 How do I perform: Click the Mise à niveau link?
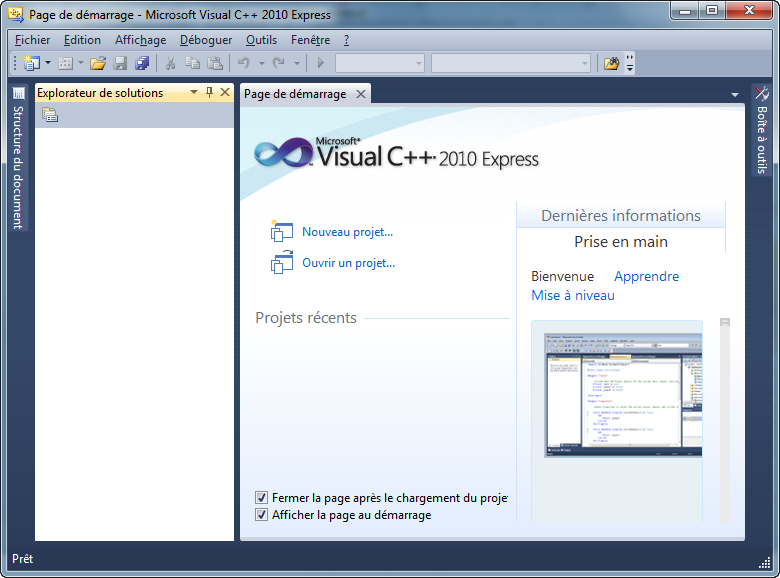tap(573, 295)
